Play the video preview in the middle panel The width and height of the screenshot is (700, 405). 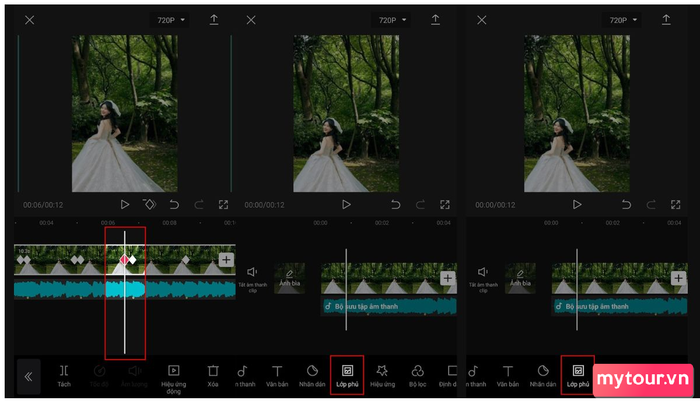[346, 205]
